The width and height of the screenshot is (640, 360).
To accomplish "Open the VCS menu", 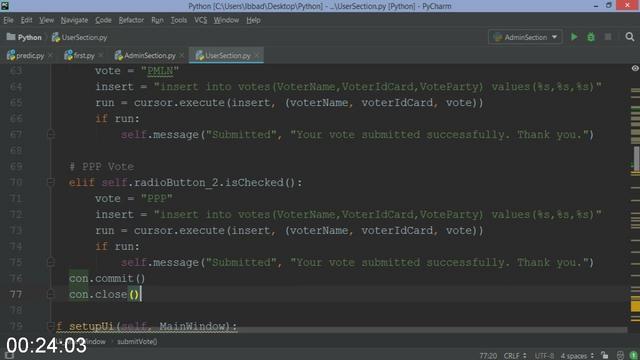I will click(200, 20).
